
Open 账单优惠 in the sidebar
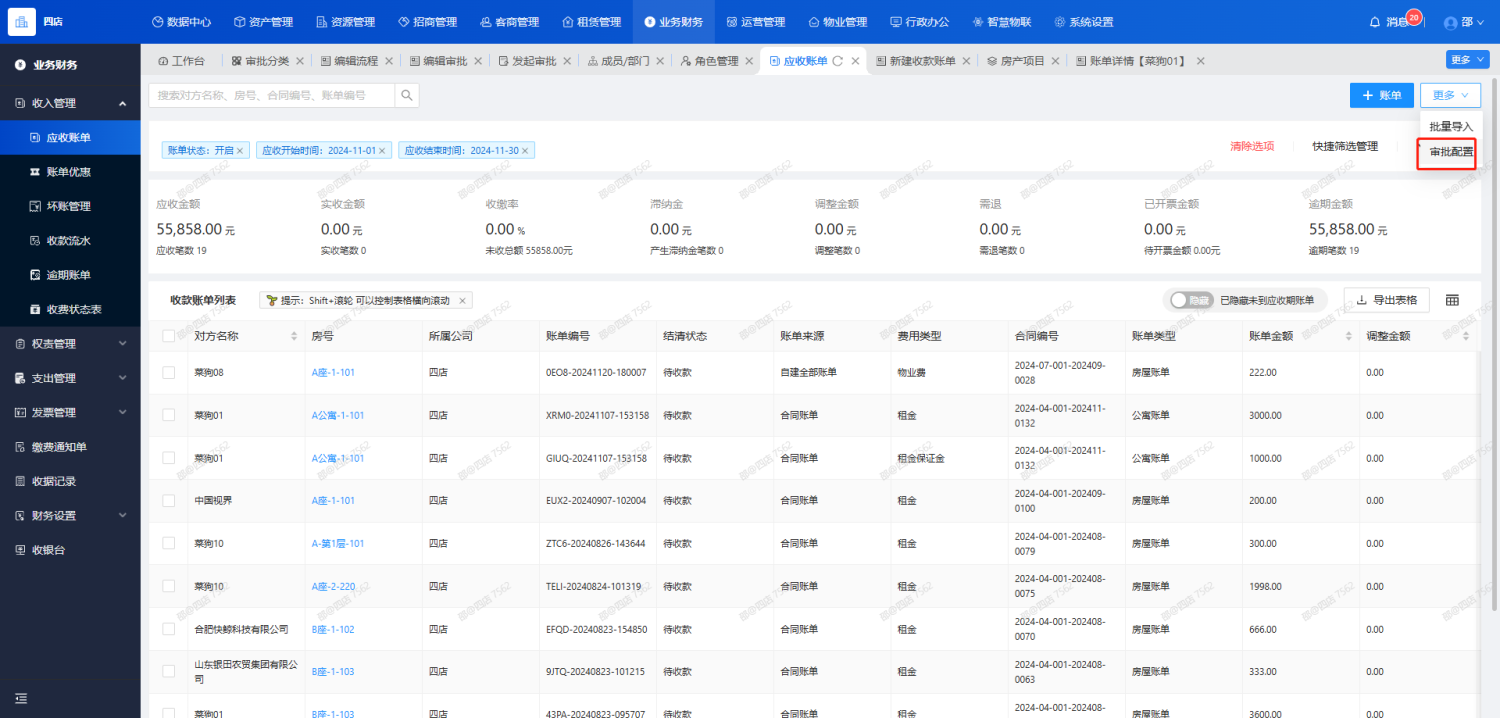pos(70,172)
